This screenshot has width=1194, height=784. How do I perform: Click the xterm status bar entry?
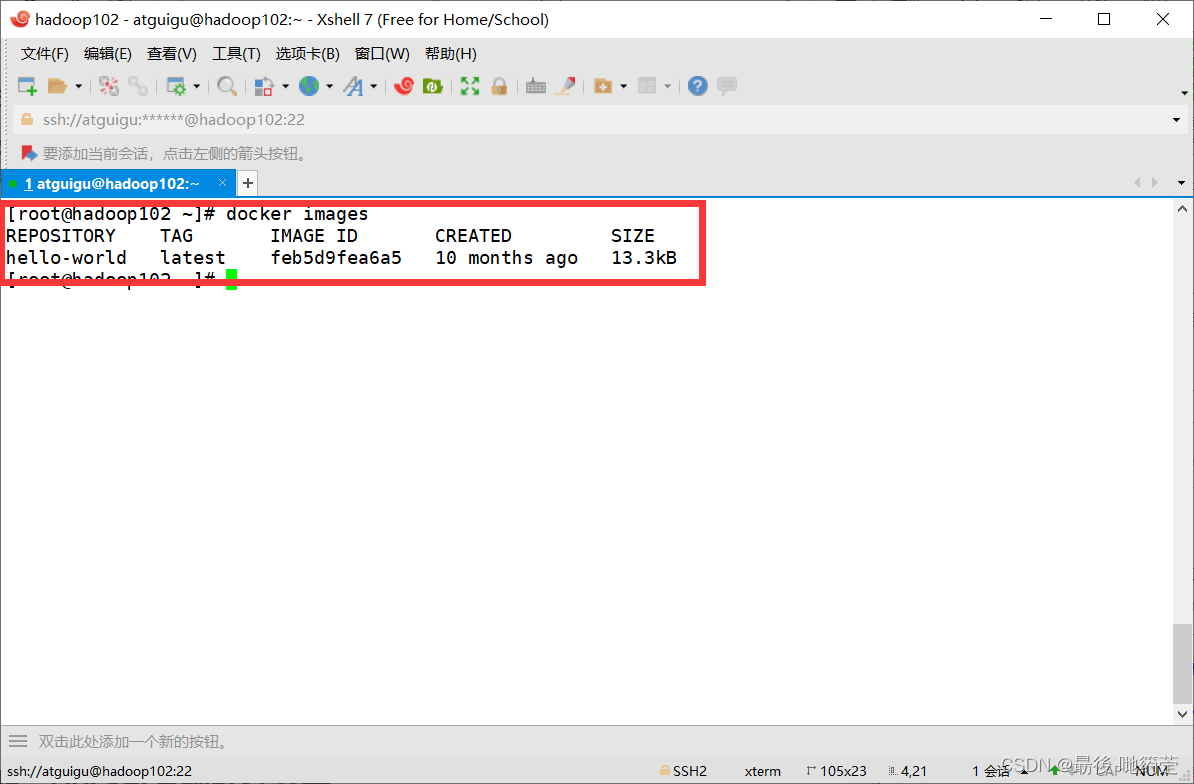(762, 771)
